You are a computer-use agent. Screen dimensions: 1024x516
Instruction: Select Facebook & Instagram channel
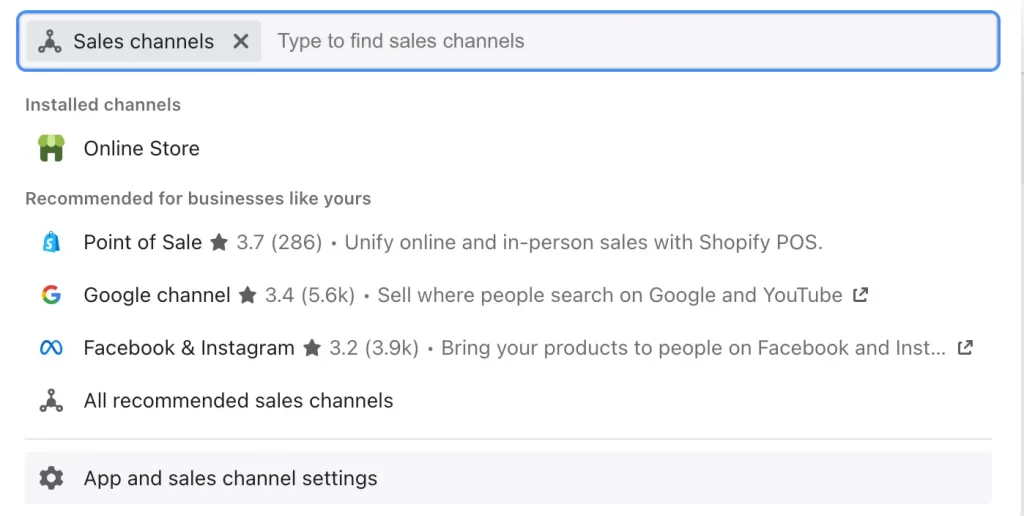coord(508,348)
